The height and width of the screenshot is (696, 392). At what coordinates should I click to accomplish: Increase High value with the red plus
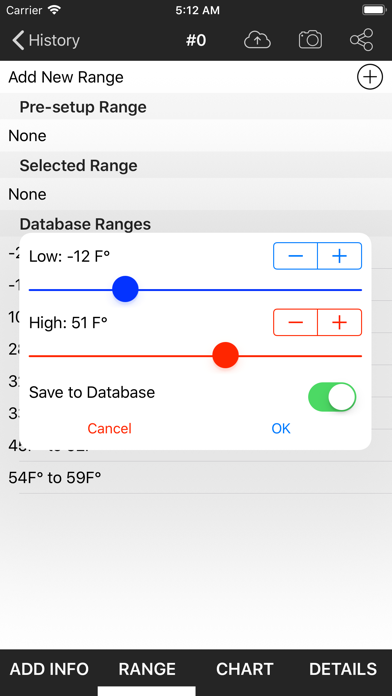click(340, 323)
